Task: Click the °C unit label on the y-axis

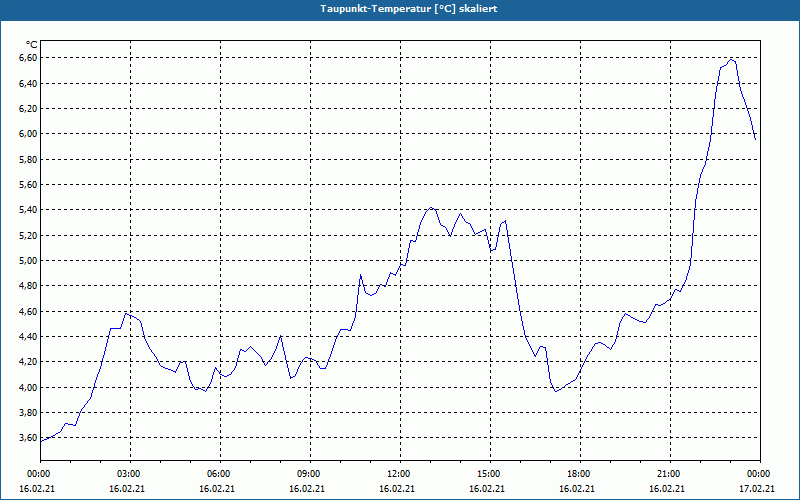Action: [x=32, y=45]
